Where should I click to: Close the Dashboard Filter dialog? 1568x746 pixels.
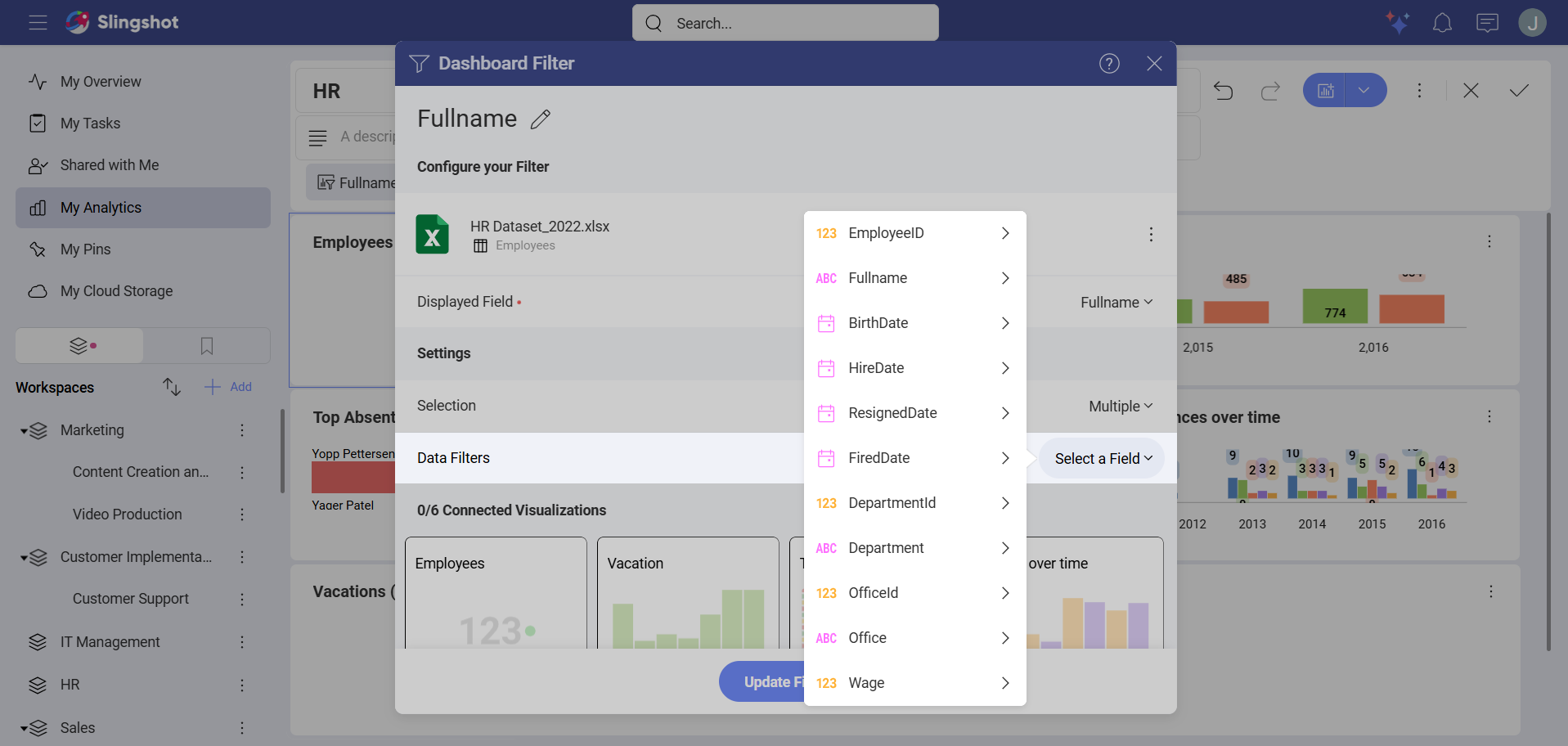1154,64
